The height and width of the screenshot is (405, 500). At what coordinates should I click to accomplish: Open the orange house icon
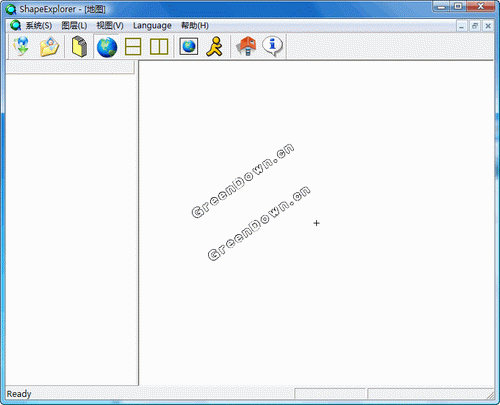[x=246, y=46]
